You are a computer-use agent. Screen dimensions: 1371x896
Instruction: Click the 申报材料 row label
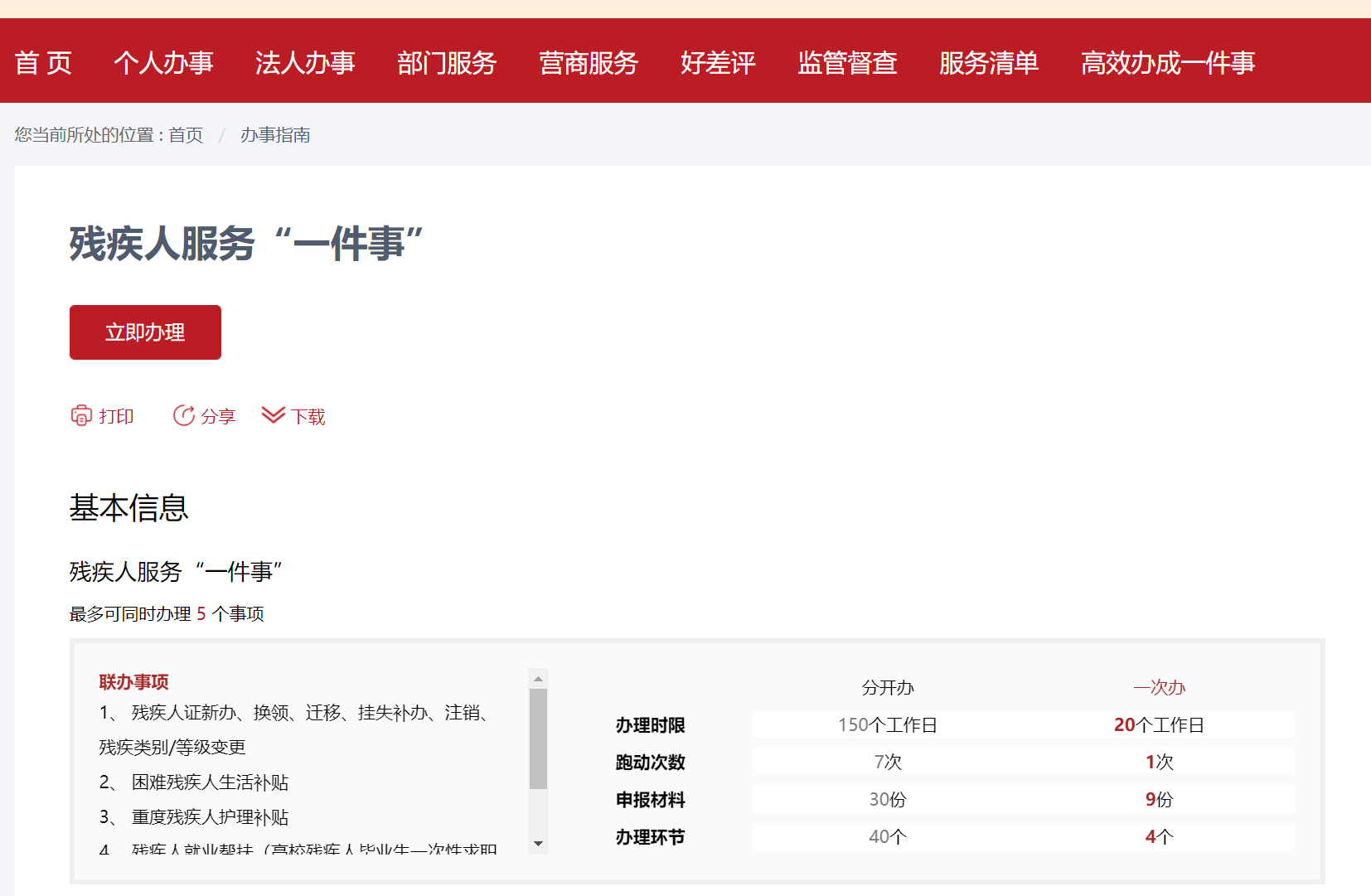pos(650,800)
